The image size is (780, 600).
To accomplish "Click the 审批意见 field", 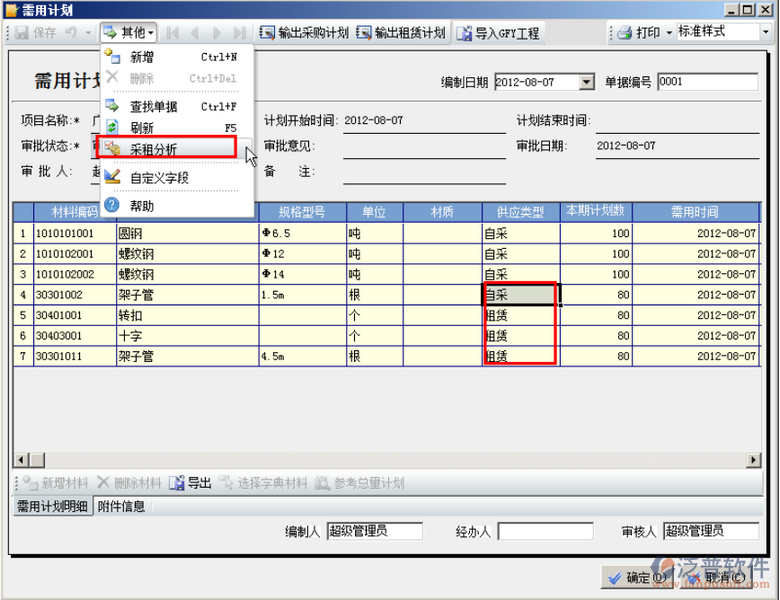I will click(424, 147).
